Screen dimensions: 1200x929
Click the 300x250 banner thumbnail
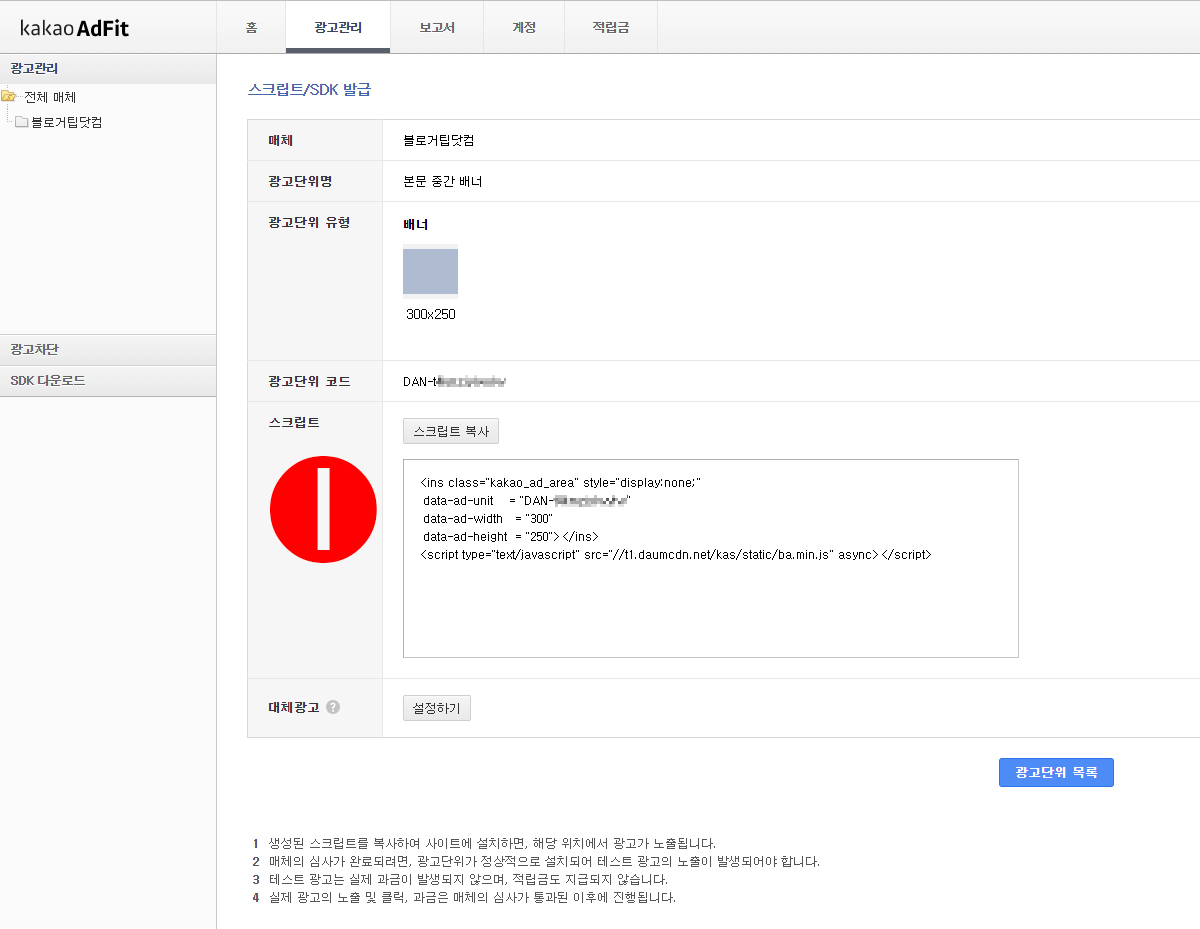coord(430,272)
